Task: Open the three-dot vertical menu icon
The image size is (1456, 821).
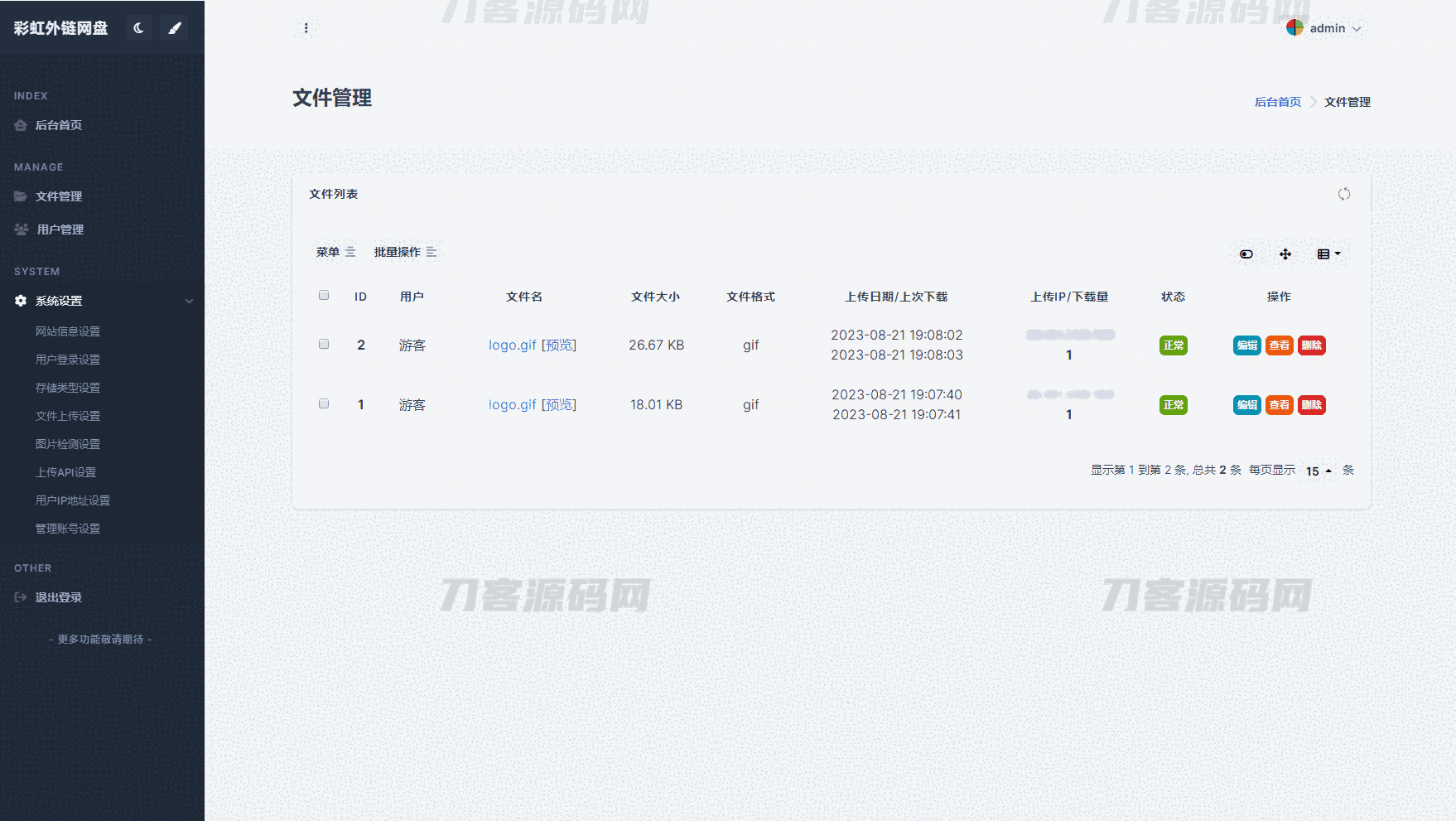Action: pos(306,28)
